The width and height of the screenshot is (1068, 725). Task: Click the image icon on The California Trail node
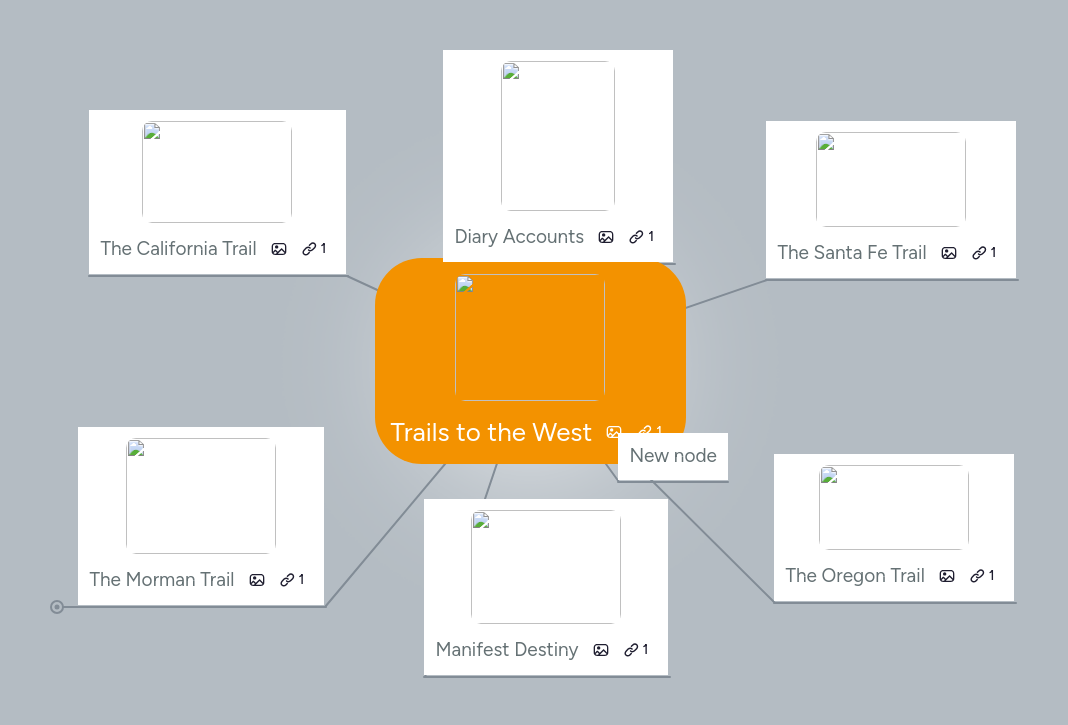279,248
